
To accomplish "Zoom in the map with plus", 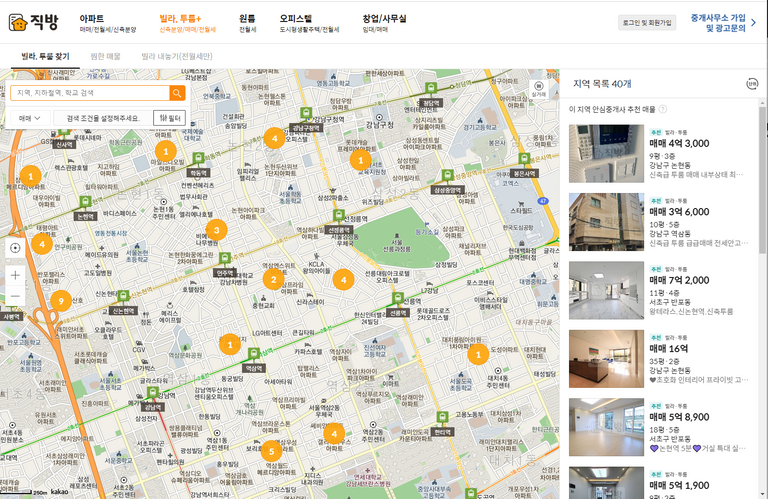I will point(15,275).
